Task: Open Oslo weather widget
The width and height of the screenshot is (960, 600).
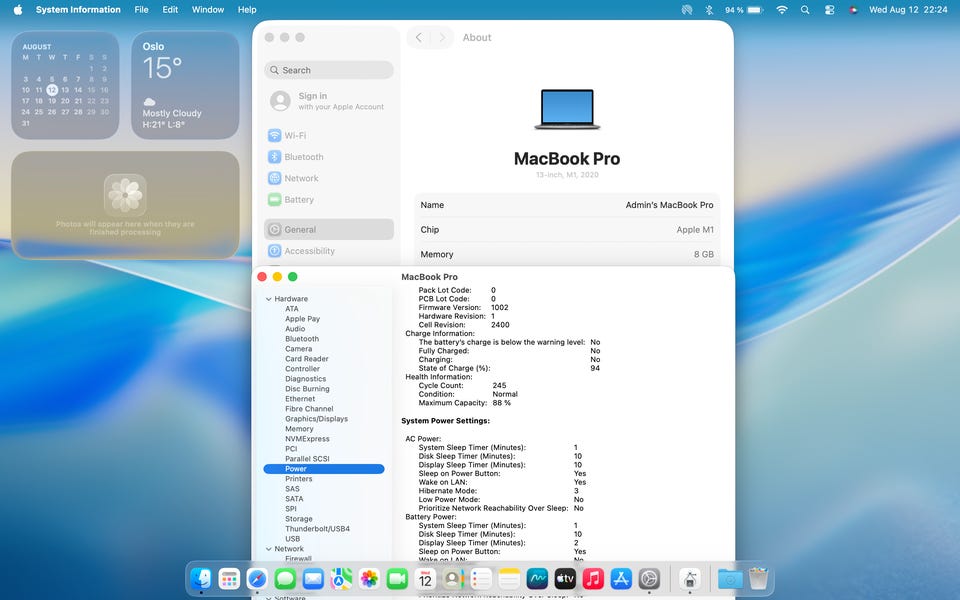Action: tap(186, 86)
